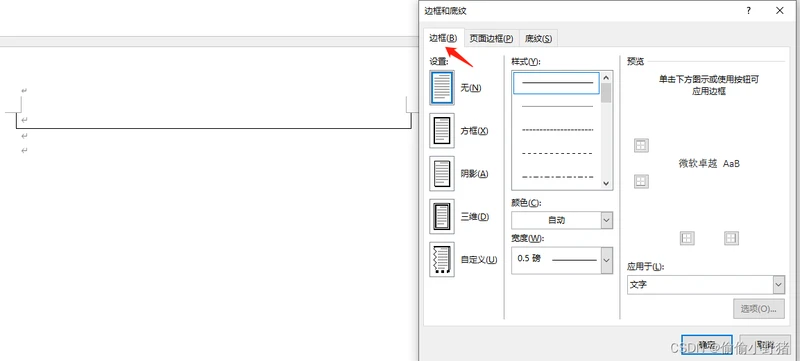This screenshot has width=800, height=361.
Task: Switch to the 页面边框(P) tab
Action: point(491,38)
